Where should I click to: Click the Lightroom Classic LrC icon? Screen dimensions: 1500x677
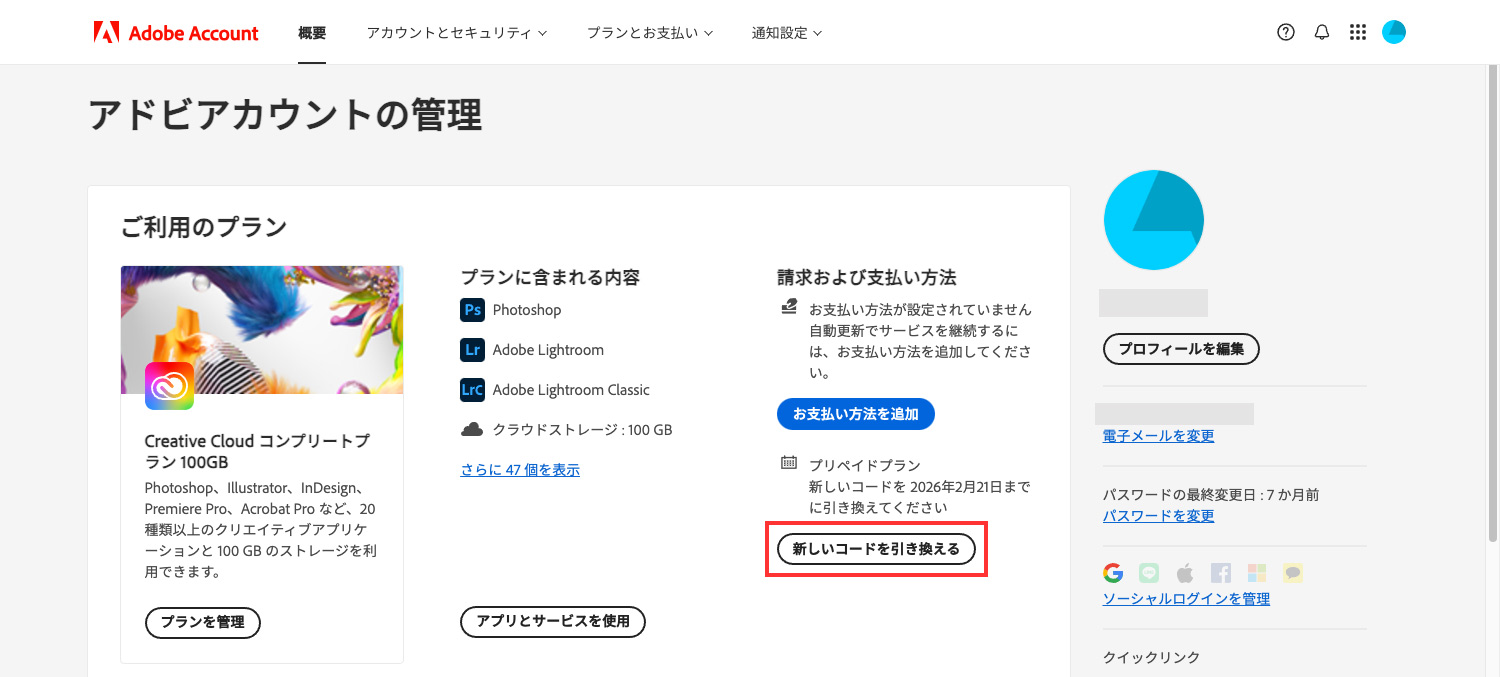472,390
